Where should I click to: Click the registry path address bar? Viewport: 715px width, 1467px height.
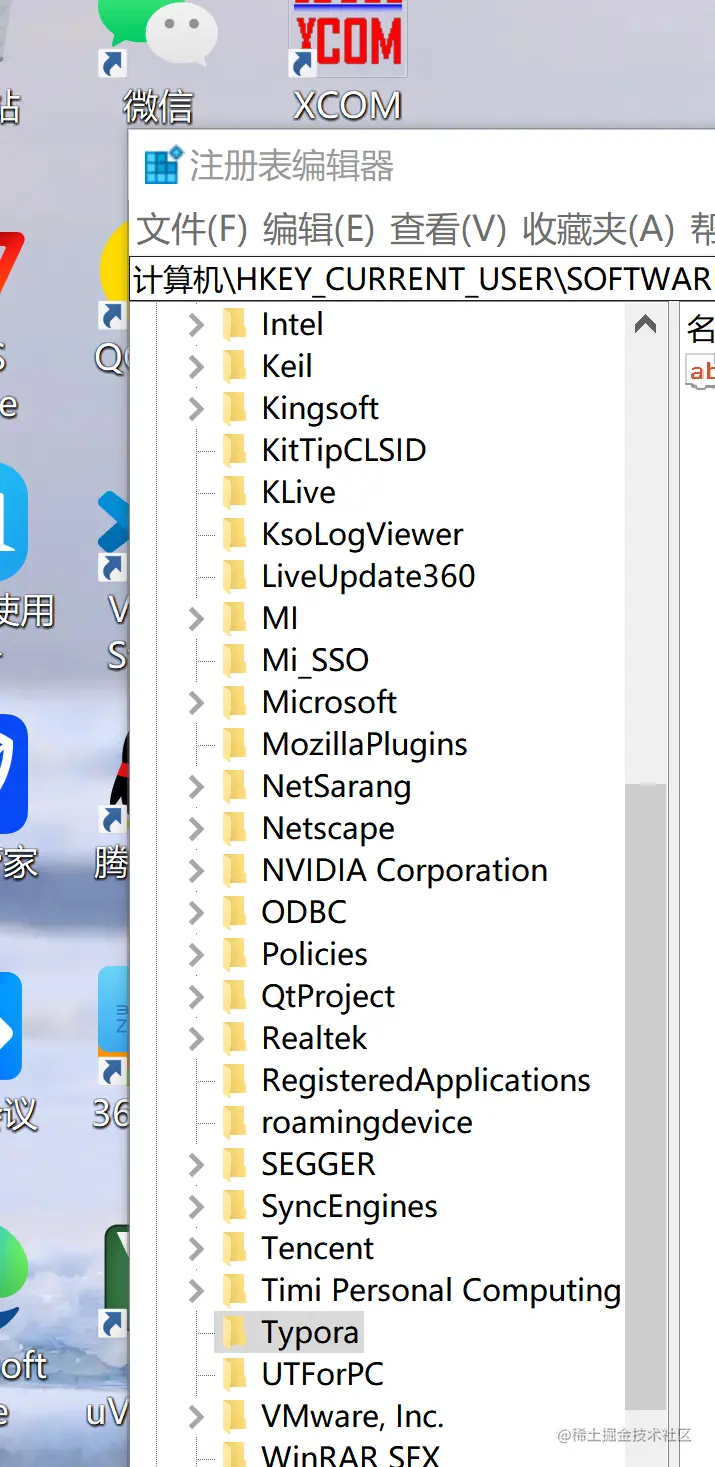[x=422, y=279]
